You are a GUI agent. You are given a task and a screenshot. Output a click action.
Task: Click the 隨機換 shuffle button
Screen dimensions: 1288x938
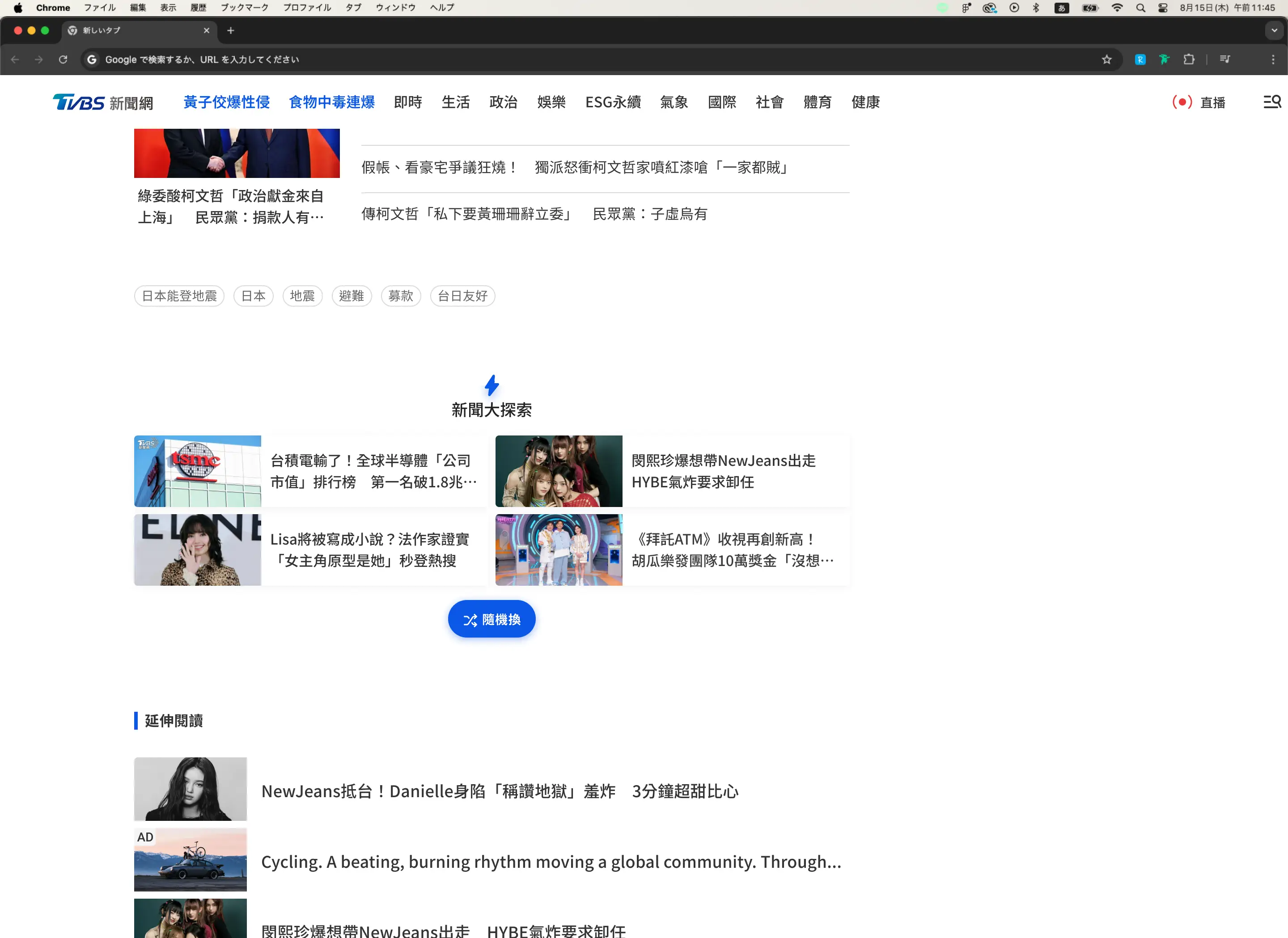pyautogui.click(x=491, y=619)
